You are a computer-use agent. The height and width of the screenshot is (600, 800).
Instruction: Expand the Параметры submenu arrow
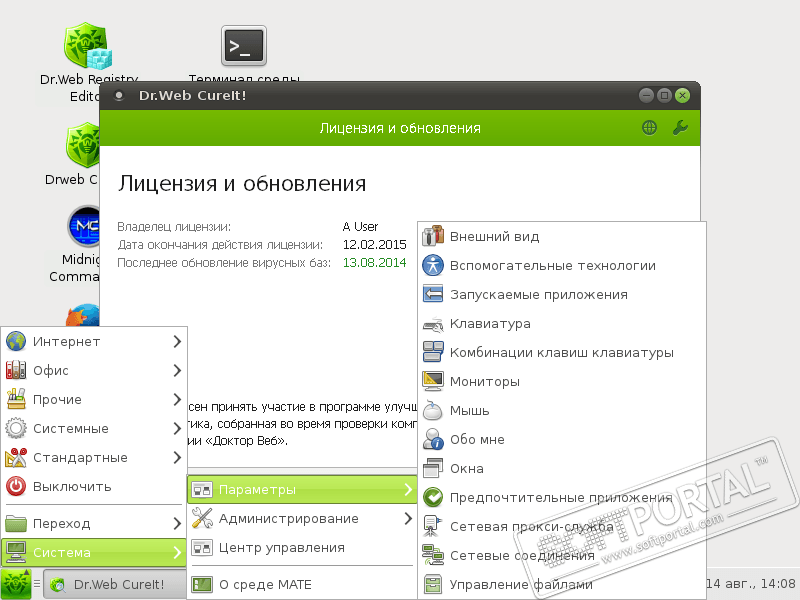[408, 490]
